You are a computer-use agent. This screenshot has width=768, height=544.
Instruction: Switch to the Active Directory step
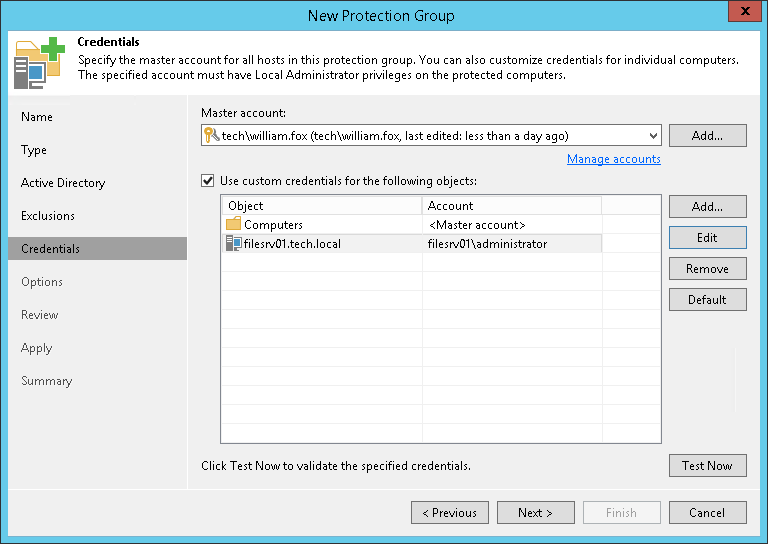[63, 183]
